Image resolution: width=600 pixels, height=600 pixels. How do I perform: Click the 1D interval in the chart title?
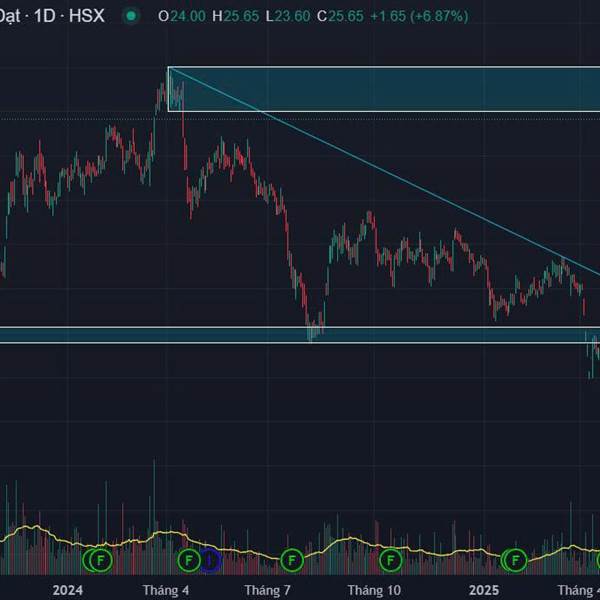point(45,16)
